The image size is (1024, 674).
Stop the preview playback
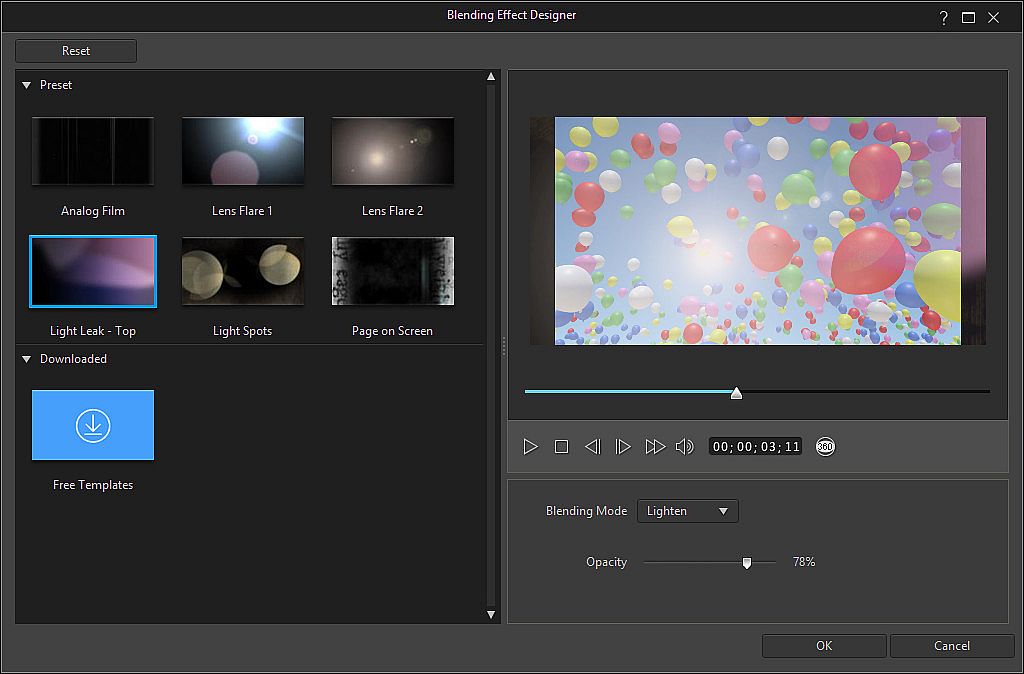click(x=561, y=447)
